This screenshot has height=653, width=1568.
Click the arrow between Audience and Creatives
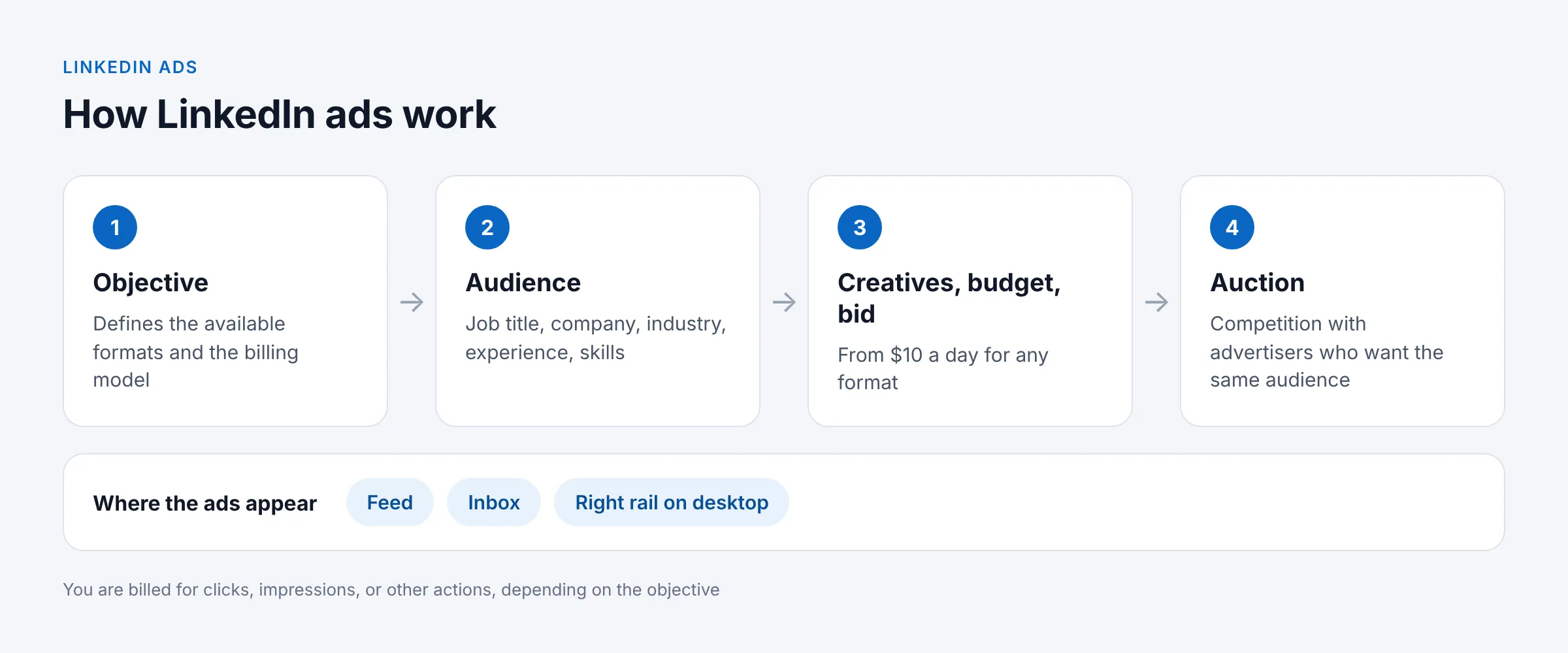coord(784,302)
